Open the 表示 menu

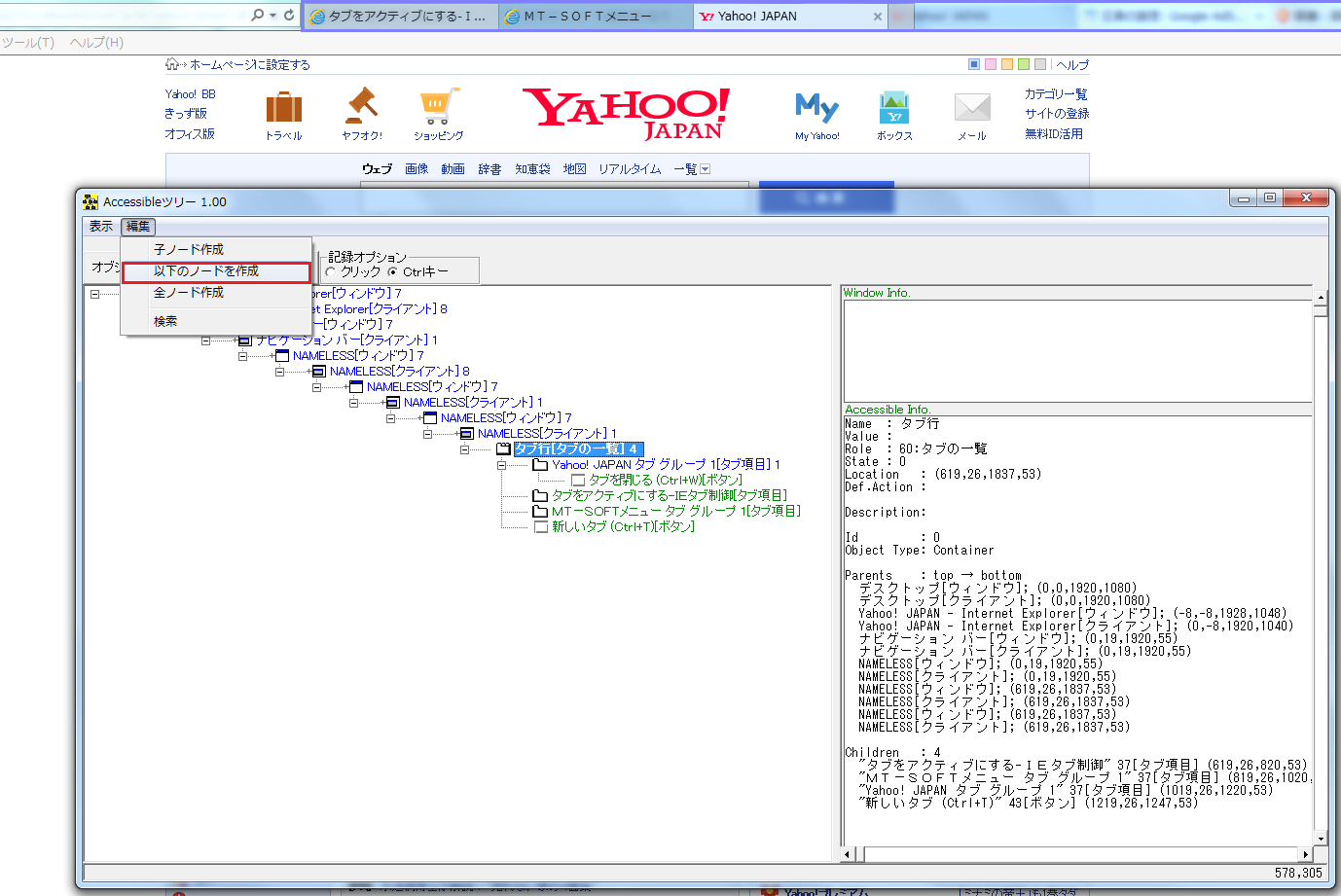click(x=101, y=227)
